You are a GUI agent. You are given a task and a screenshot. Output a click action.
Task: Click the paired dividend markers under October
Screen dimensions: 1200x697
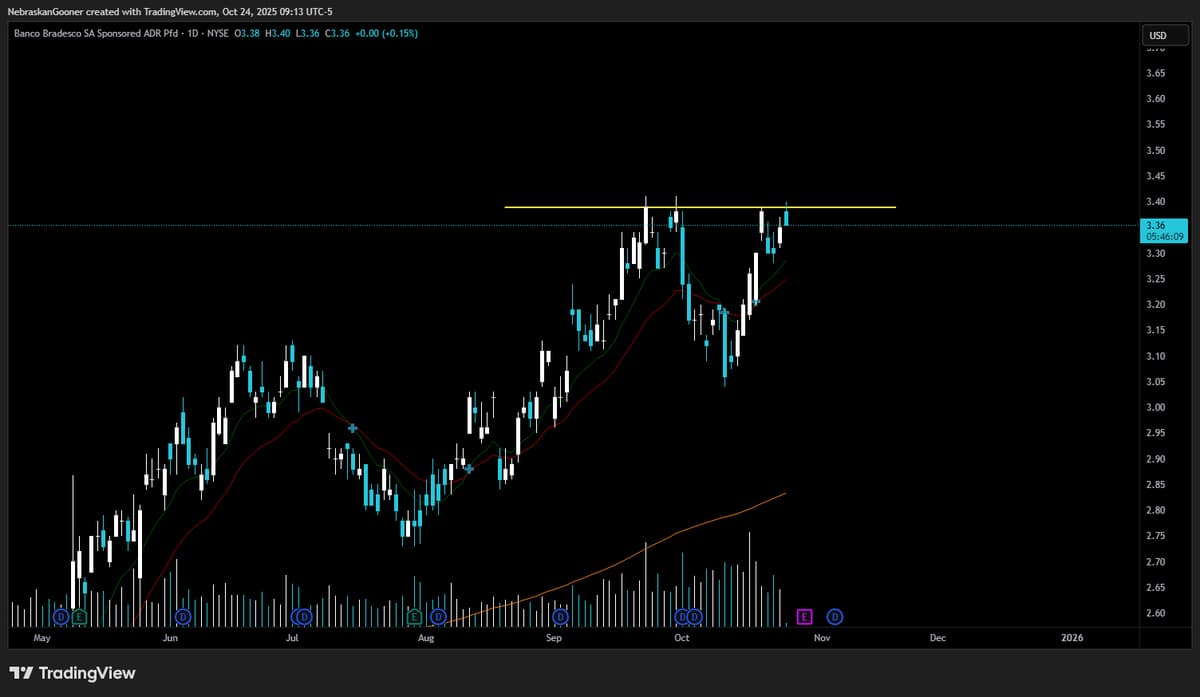[x=687, y=617]
